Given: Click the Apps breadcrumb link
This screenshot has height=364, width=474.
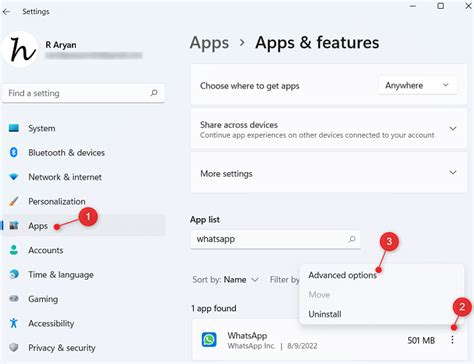Looking at the screenshot, I should pos(209,43).
